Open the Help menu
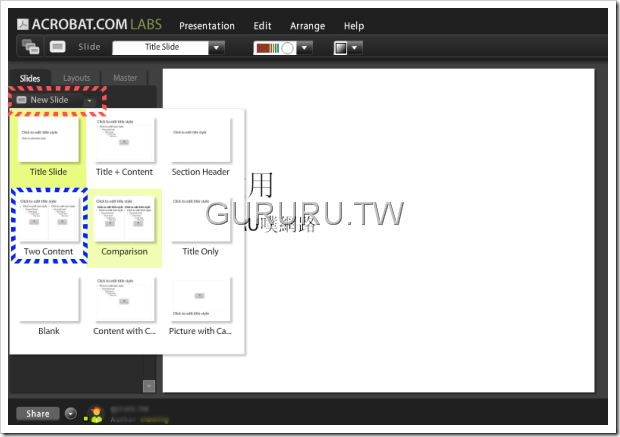This screenshot has height=437, width=620. [354, 26]
